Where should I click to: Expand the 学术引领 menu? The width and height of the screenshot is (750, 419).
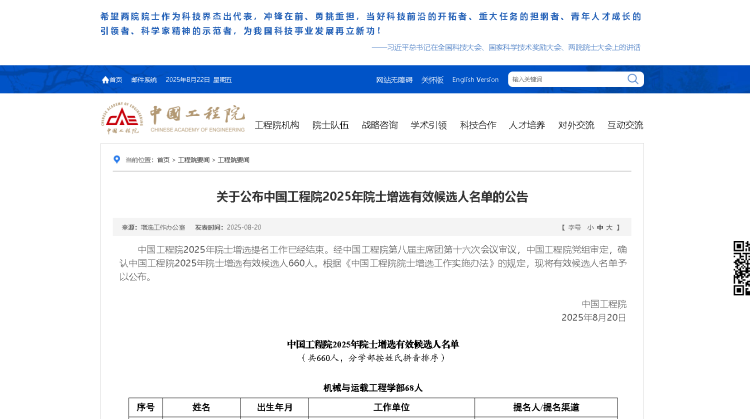[x=428, y=125]
